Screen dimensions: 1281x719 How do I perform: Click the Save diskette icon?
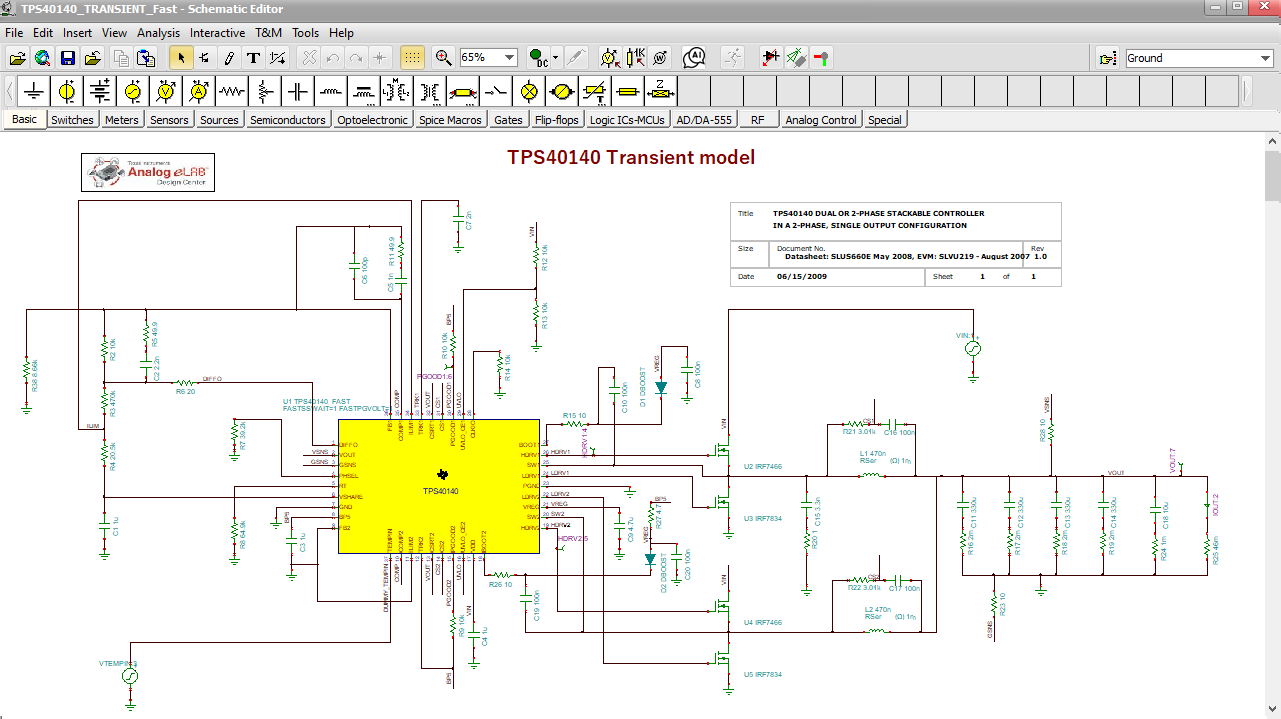[68, 58]
